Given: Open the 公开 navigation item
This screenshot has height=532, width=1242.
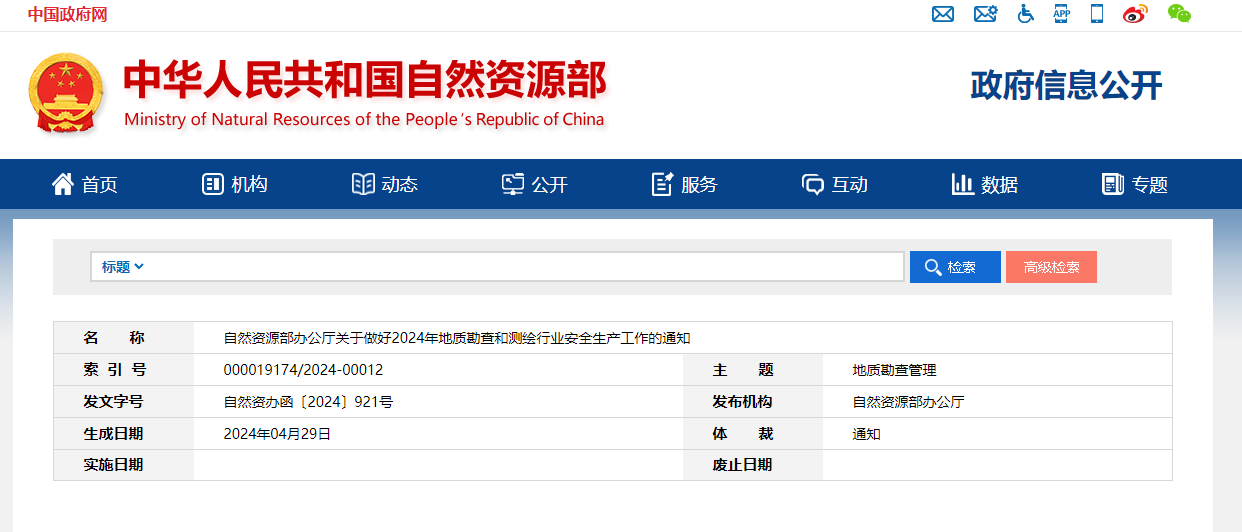Looking at the screenshot, I should pyautogui.click(x=535, y=184).
